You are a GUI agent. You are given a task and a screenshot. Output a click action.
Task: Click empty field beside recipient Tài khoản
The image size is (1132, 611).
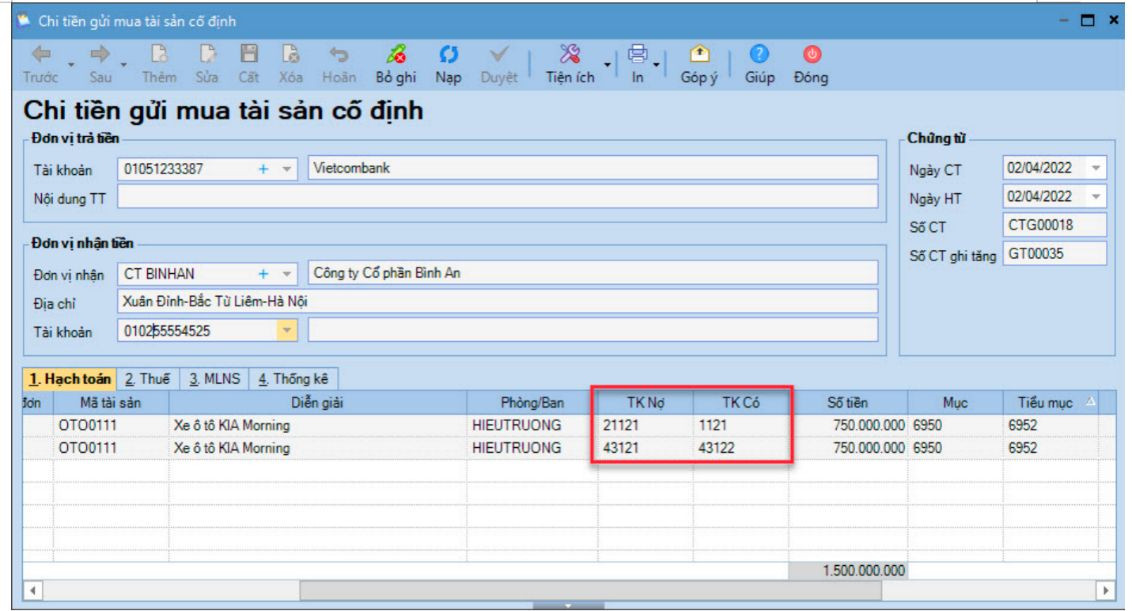593,331
